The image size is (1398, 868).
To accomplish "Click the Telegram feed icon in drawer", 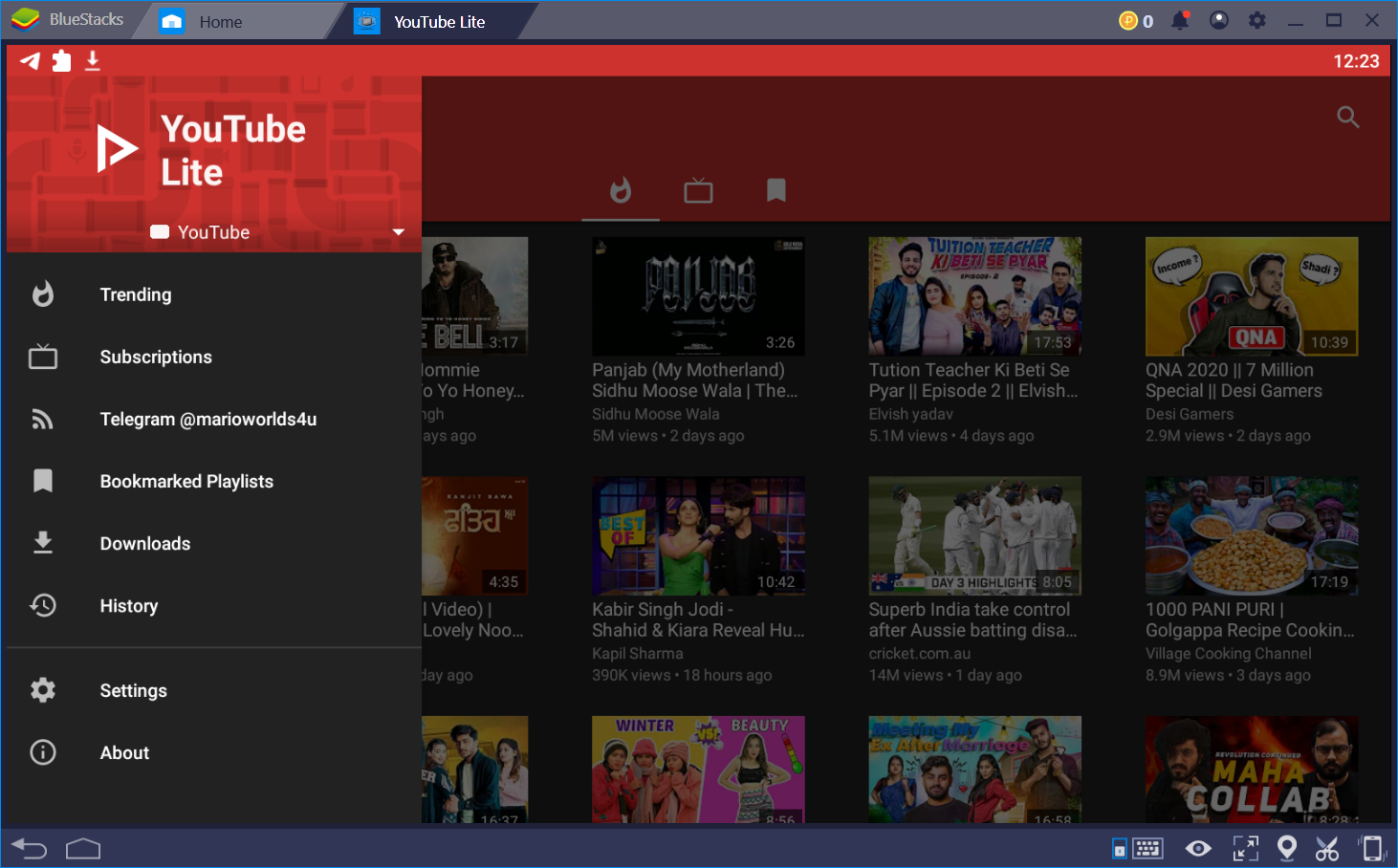I will pyautogui.click(x=43, y=419).
